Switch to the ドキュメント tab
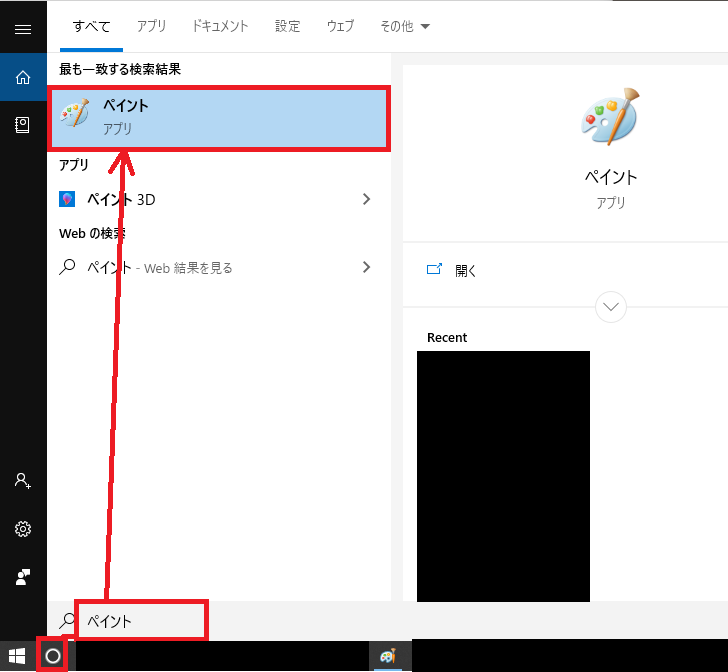The height and width of the screenshot is (672, 728). coord(221,26)
